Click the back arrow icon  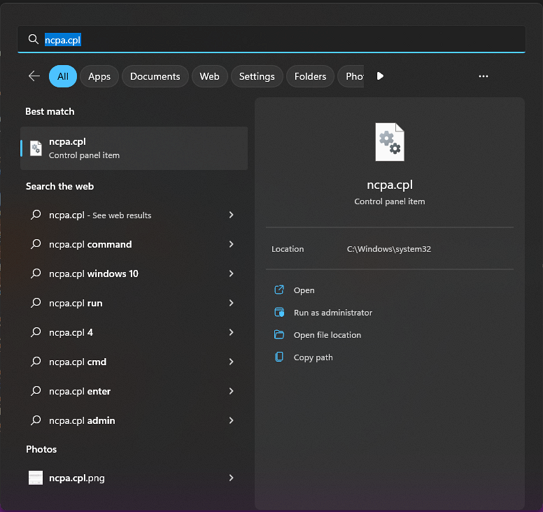(34, 76)
